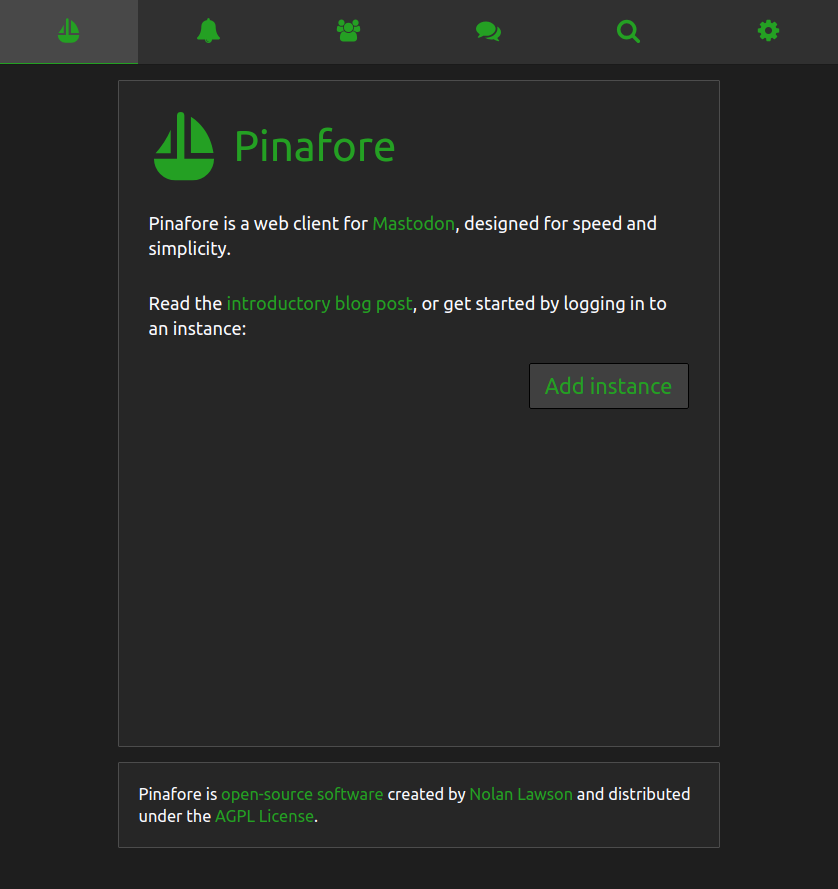Viewport: 838px width, 889px height.
Task: Open the Local timeline people icon
Action: tap(349, 31)
